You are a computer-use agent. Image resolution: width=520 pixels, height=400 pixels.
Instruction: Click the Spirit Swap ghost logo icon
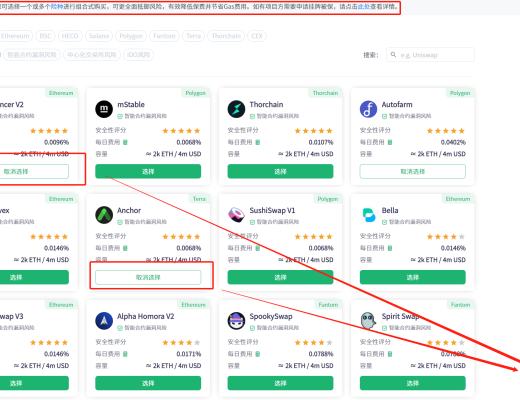(368, 321)
